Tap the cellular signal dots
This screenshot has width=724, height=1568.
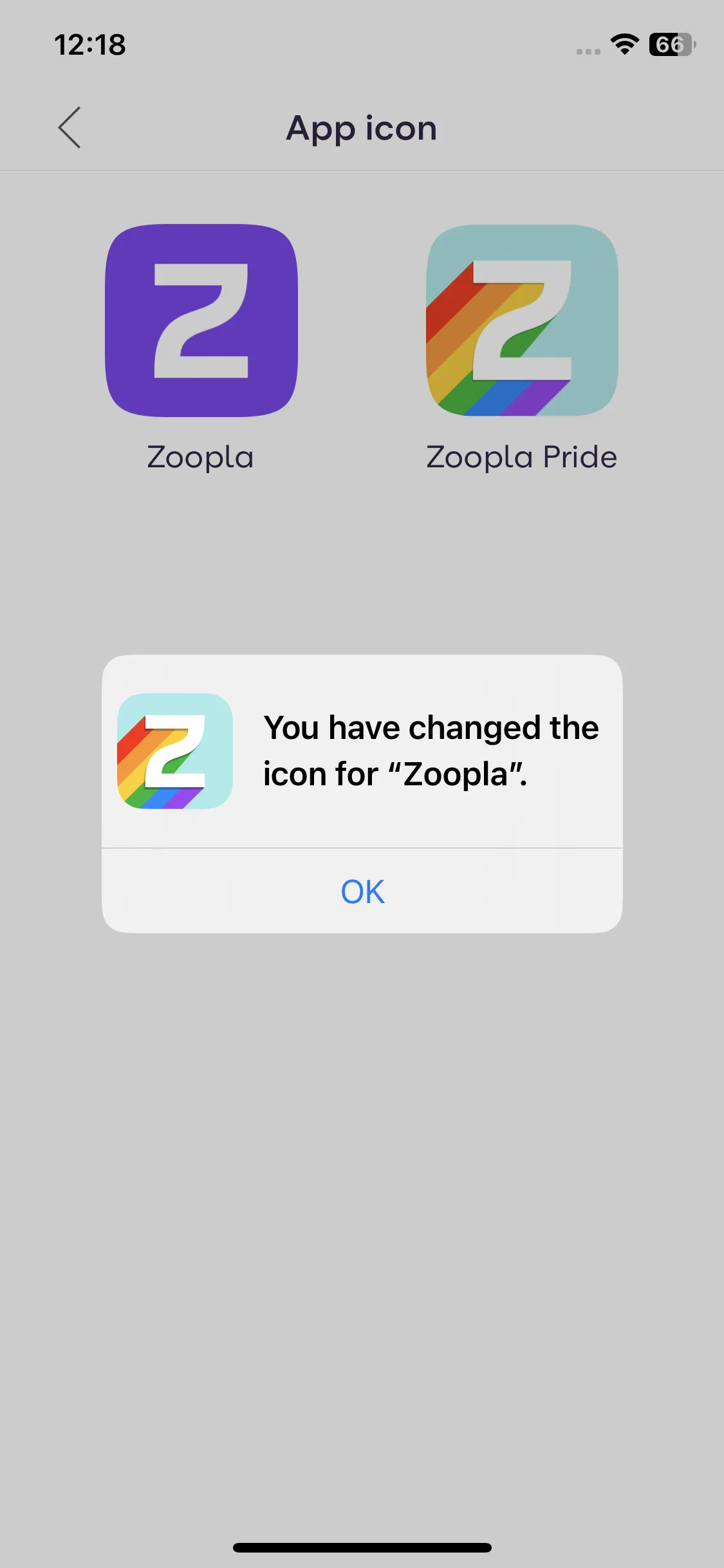tap(588, 51)
